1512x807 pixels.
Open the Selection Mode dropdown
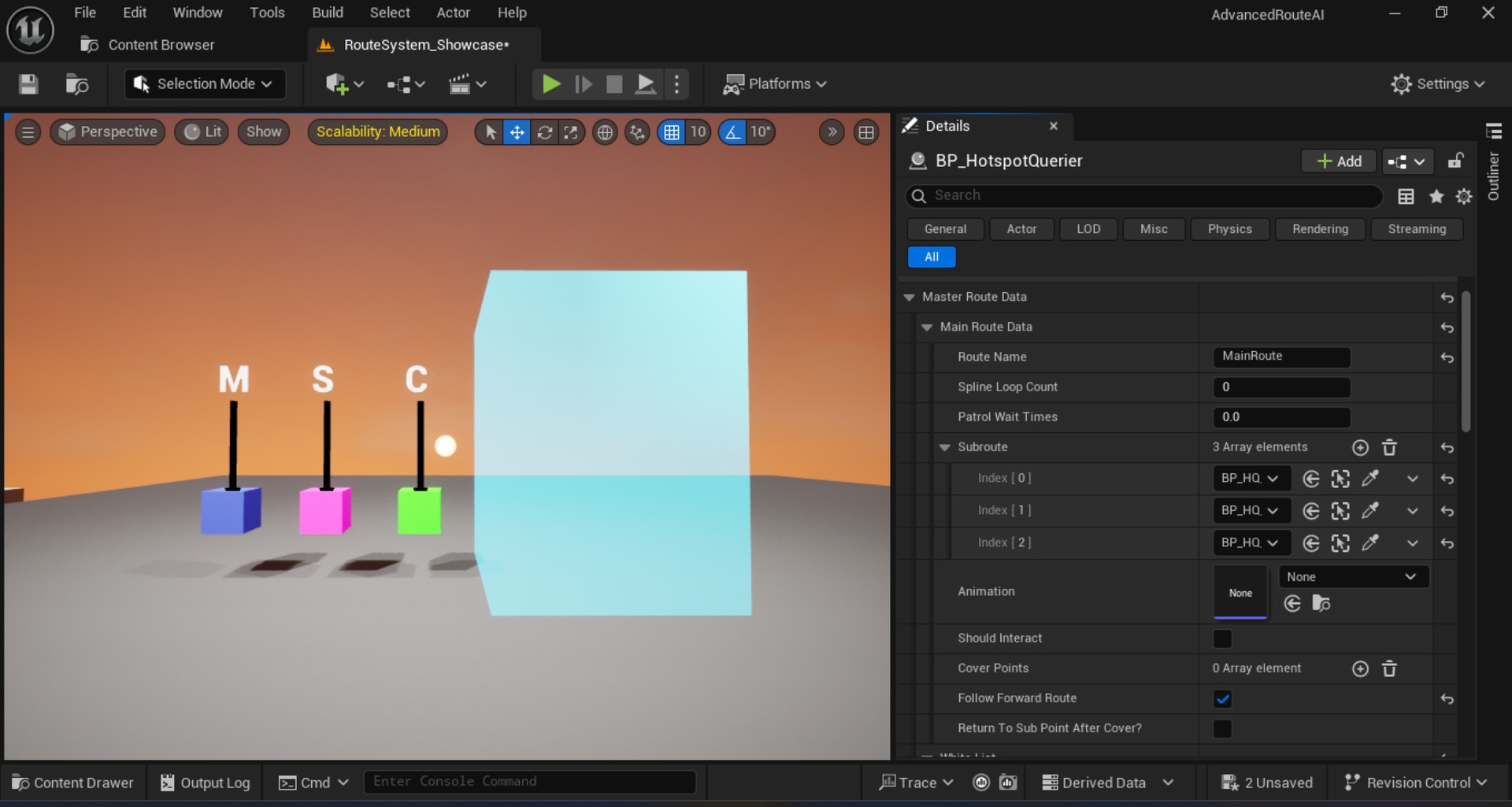tap(204, 83)
